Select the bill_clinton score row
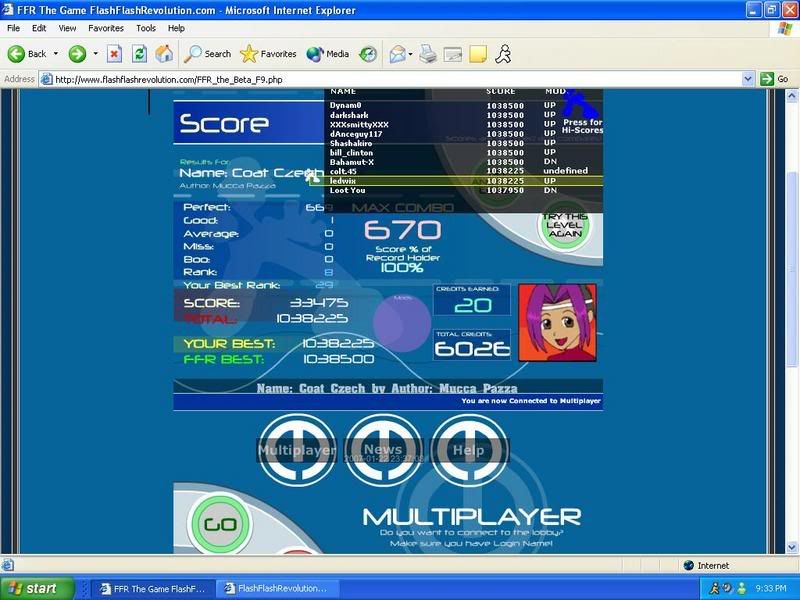The height and width of the screenshot is (600, 800). (464, 153)
